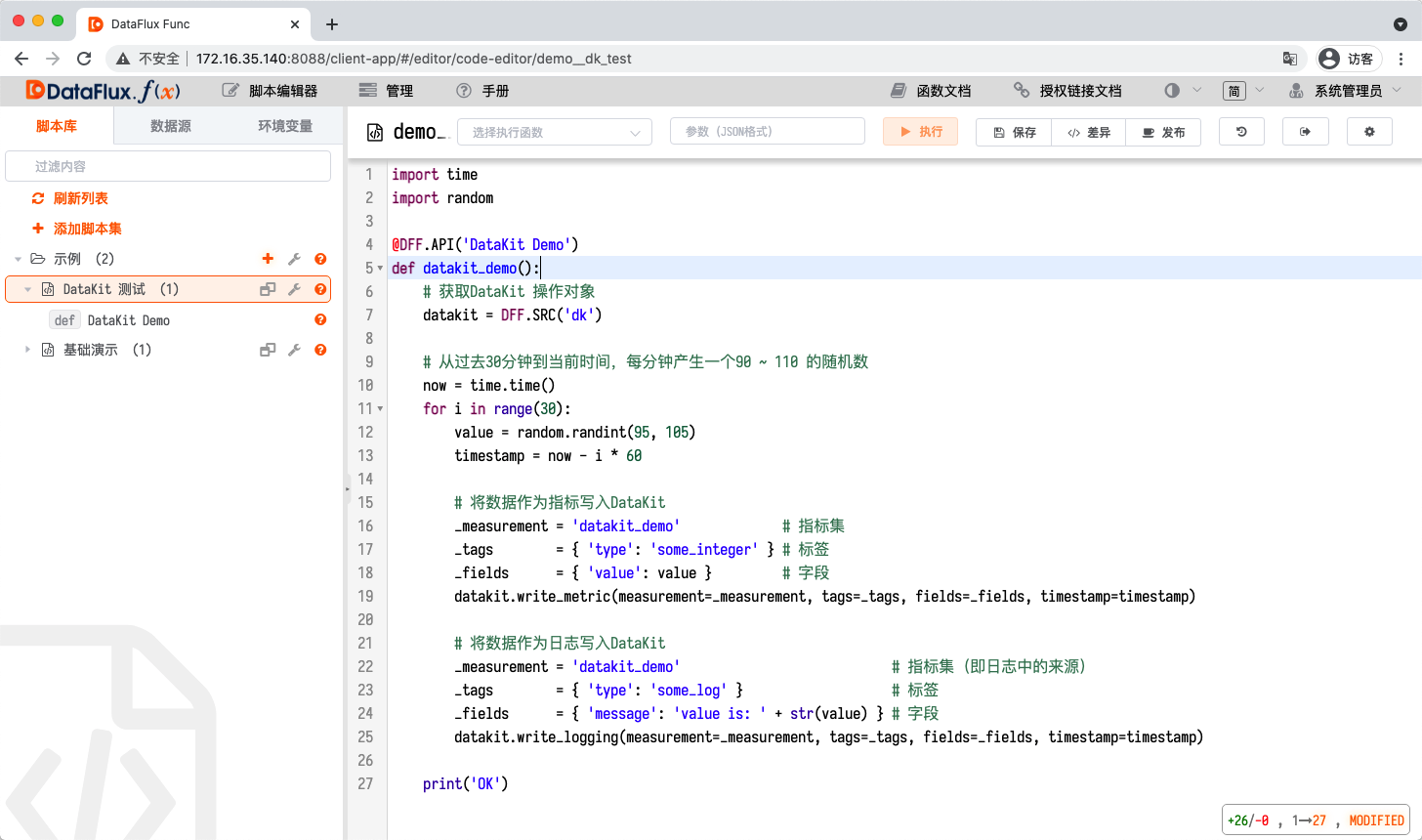Click quick-view window icon for 基础演示
This screenshot has height=840, width=1422.
pyautogui.click(x=268, y=350)
